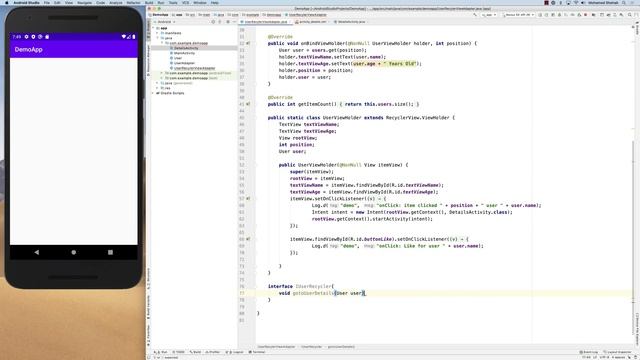Open the device selector dropdown
This screenshot has height=360, width=640.
pyautogui.click(x=518, y=15)
